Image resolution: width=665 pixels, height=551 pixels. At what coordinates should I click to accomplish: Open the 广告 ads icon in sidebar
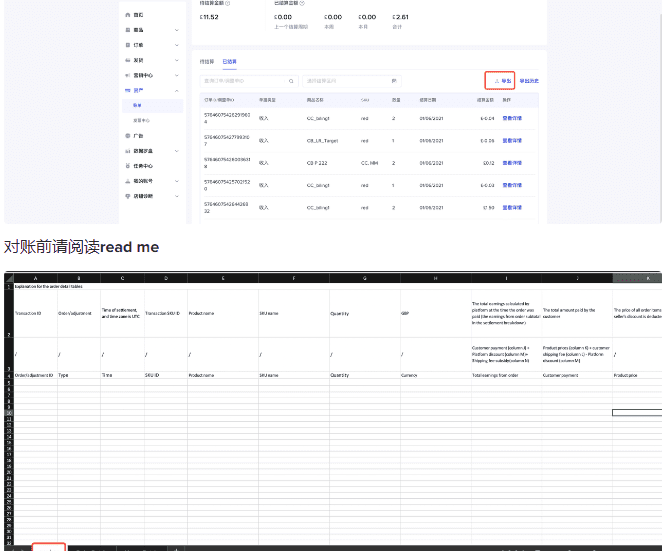point(128,136)
